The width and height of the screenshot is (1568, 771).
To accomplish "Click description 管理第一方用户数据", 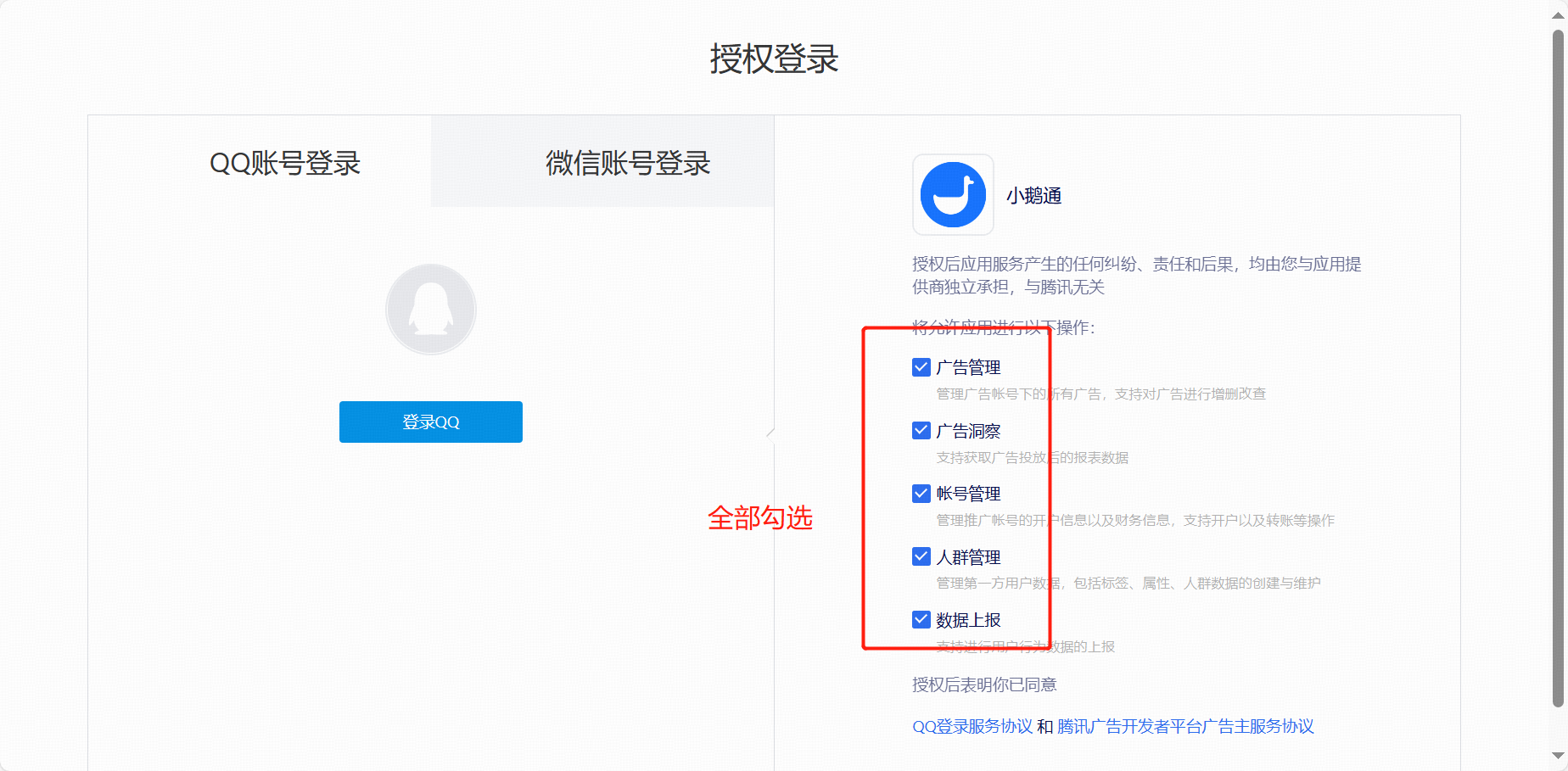I will [x=1128, y=583].
